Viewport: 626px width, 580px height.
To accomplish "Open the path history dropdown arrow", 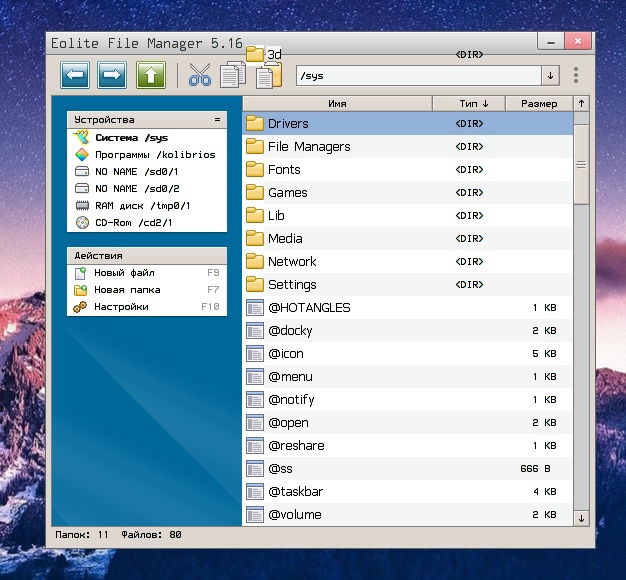I will pos(550,76).
